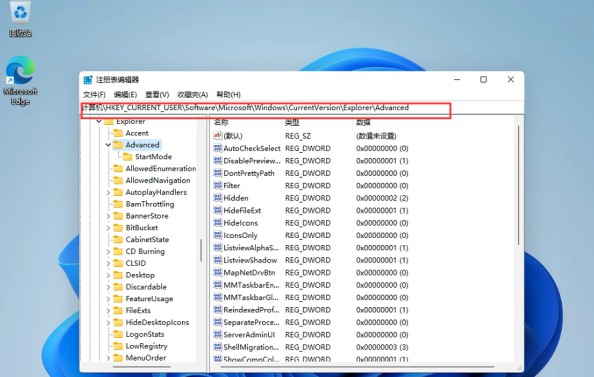
Task: Click the values pane horizontal scrollbar
Action: (356, 367)
